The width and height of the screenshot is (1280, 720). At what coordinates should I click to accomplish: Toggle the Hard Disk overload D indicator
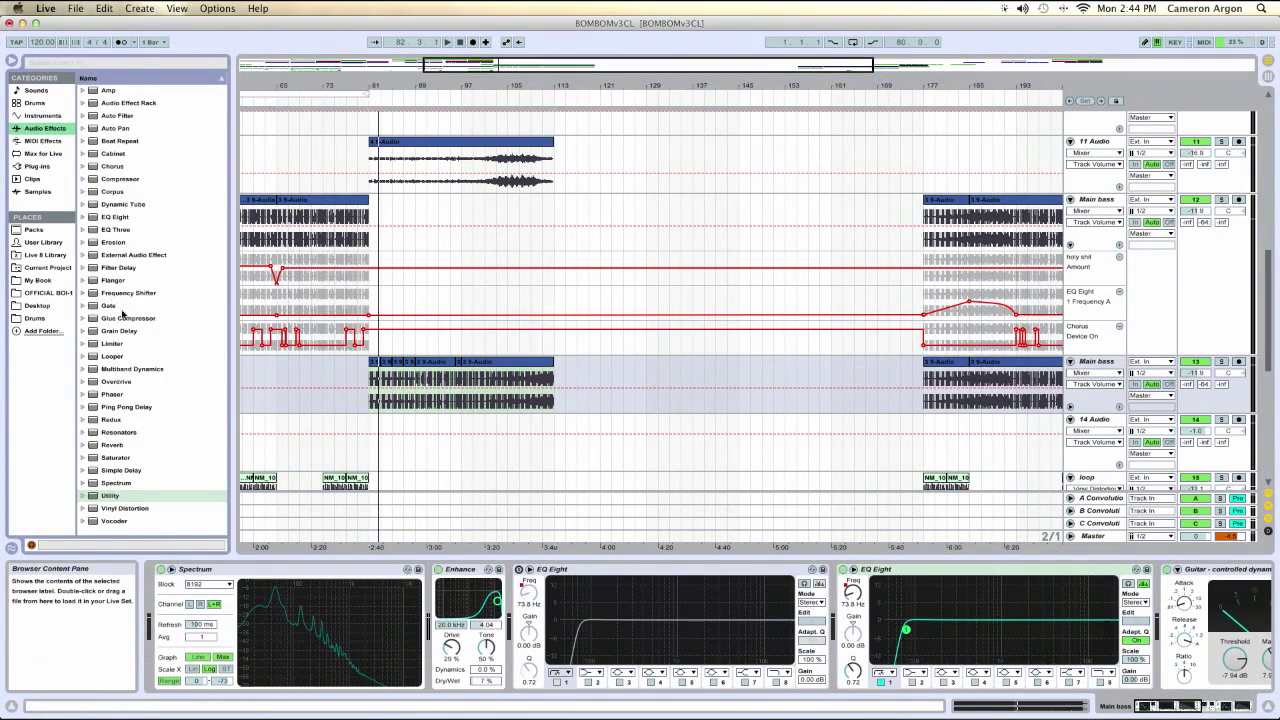[1262, 42]
